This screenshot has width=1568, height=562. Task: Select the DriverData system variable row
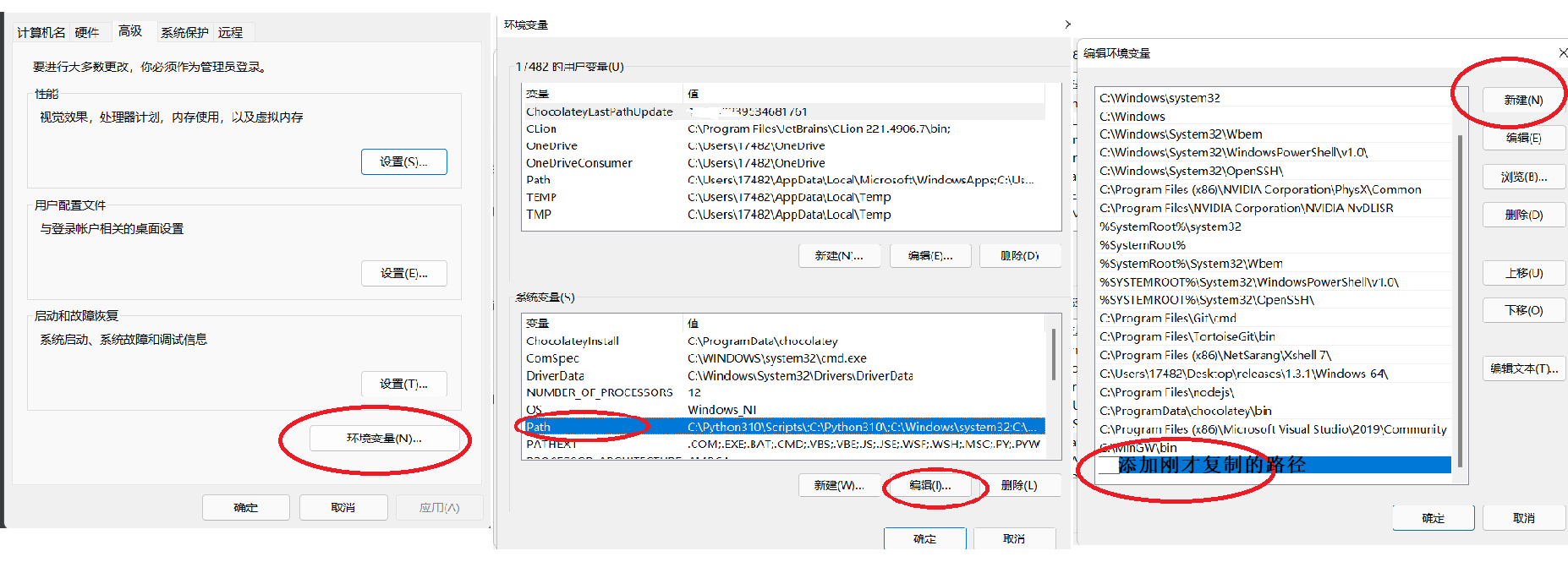pos(785,375)
